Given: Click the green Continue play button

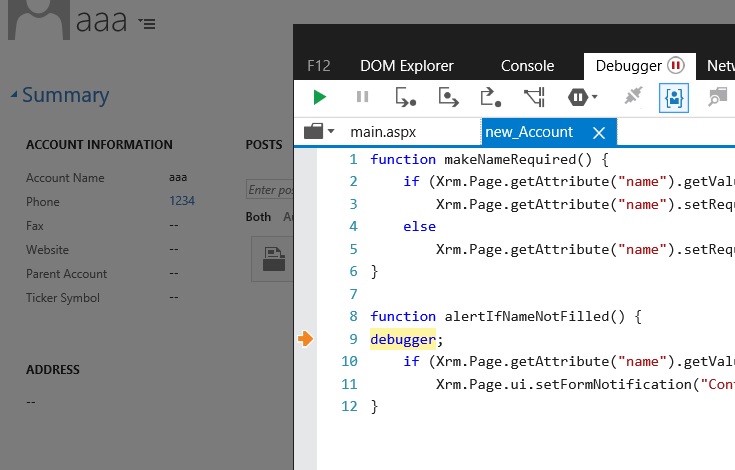Looking at the screenshot, I should pos(319,97).
